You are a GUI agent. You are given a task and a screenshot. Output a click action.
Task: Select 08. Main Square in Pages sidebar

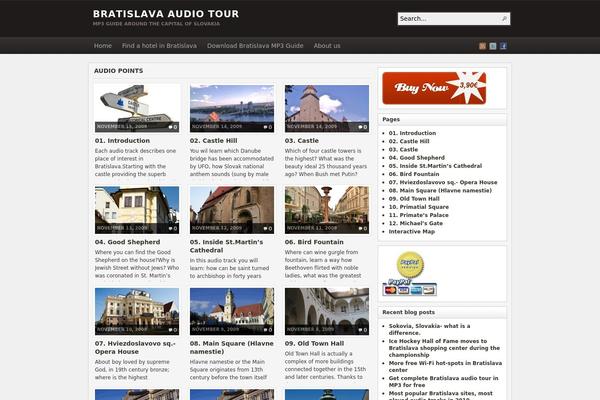(x=440, y=190)
